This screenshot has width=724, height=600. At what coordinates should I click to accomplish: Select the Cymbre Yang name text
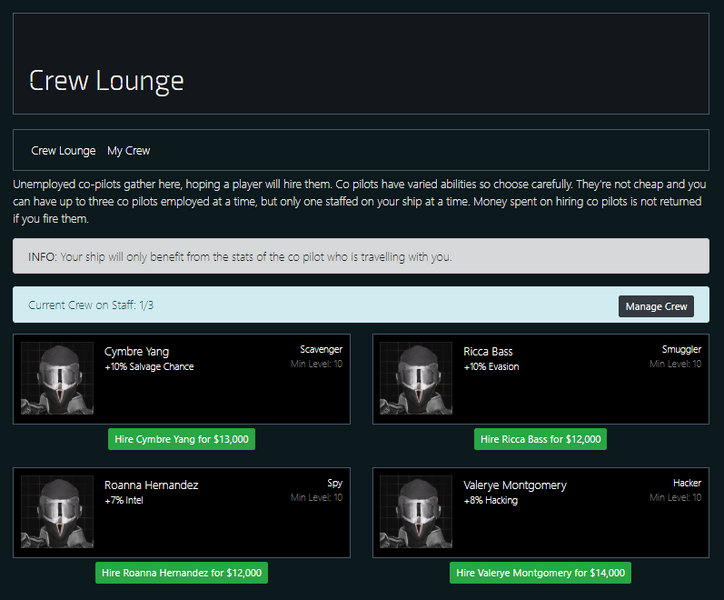(x=137, y=352)
